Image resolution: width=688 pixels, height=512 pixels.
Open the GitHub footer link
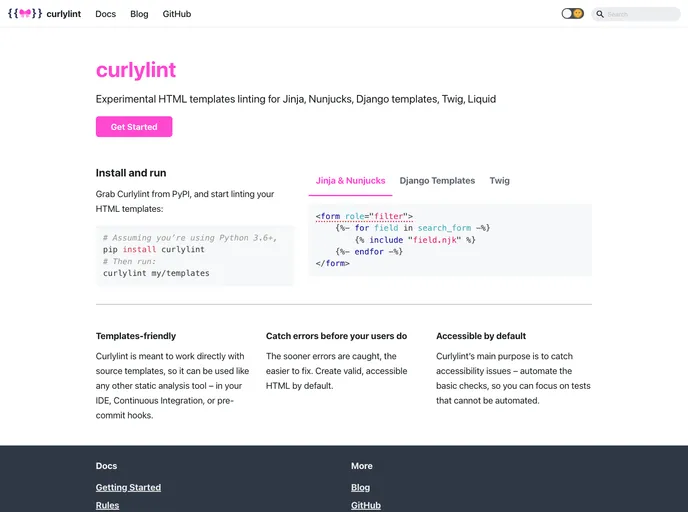366,505
